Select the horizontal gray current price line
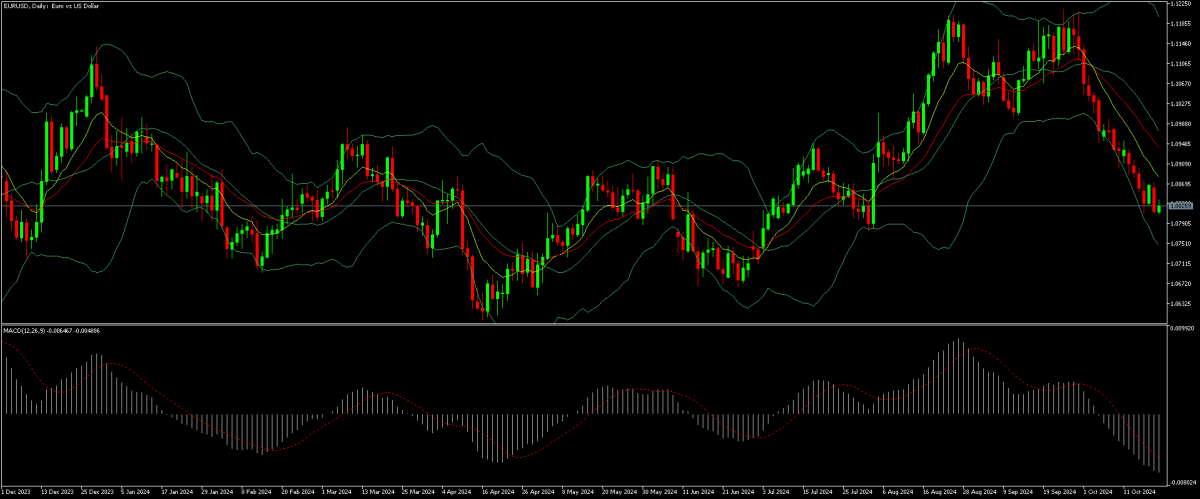The height and width of the screenshot is (499, 1200). pyautogui.click(x=600, y=206)
